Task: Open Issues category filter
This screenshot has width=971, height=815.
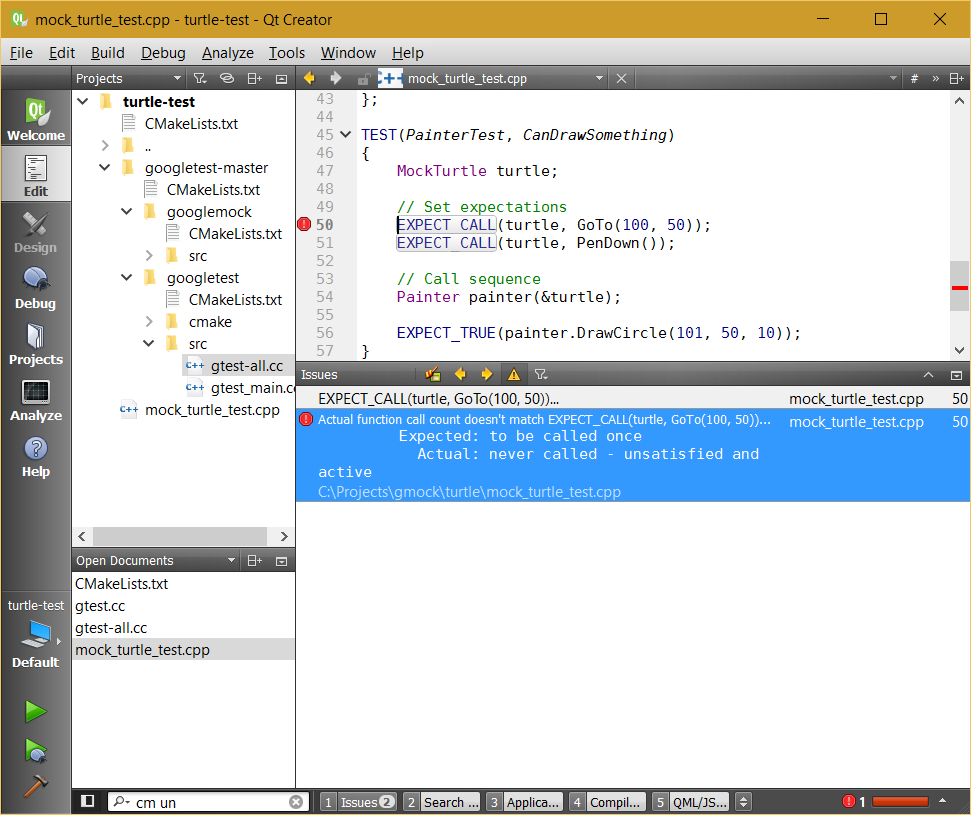Action: point(541,374)
